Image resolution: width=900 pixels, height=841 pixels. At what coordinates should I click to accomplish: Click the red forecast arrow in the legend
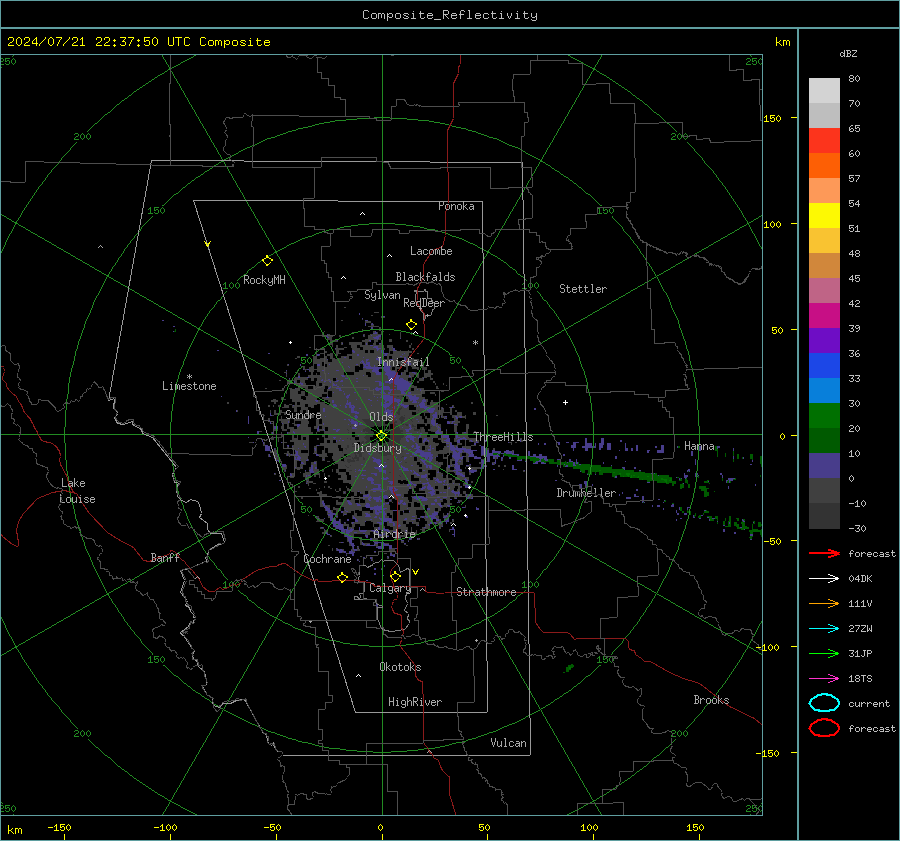(x=824, y=553)
